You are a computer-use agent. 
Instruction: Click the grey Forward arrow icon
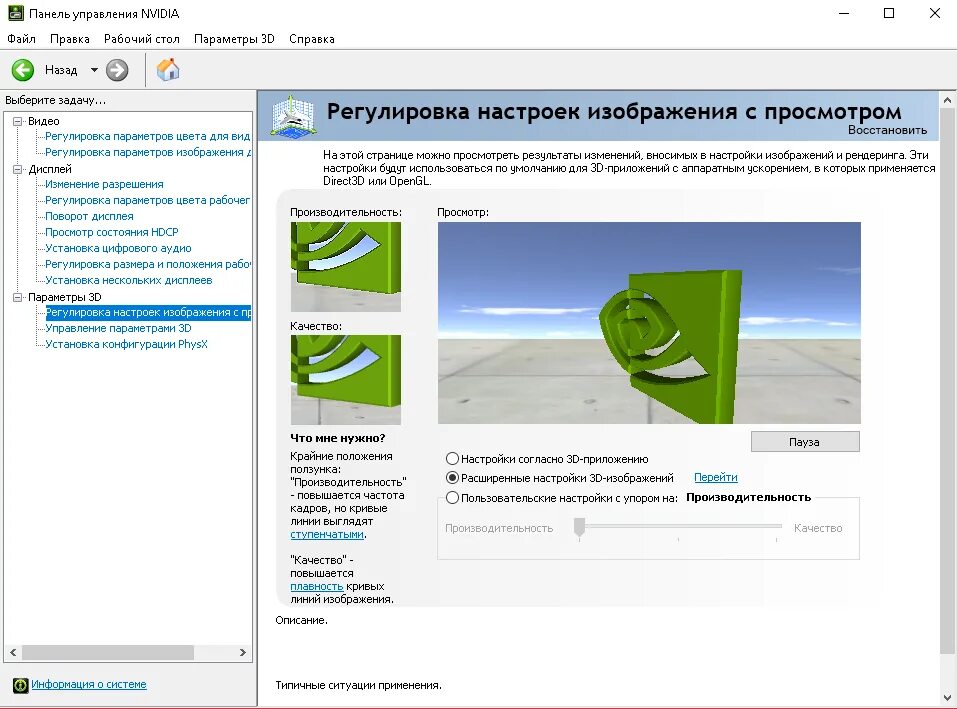pos(117,70)
